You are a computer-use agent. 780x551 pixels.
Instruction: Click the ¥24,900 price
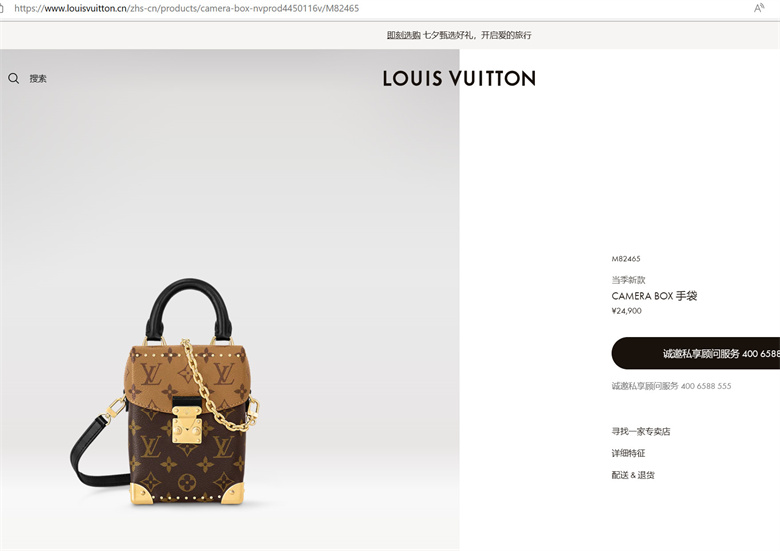tap(626, 311)
